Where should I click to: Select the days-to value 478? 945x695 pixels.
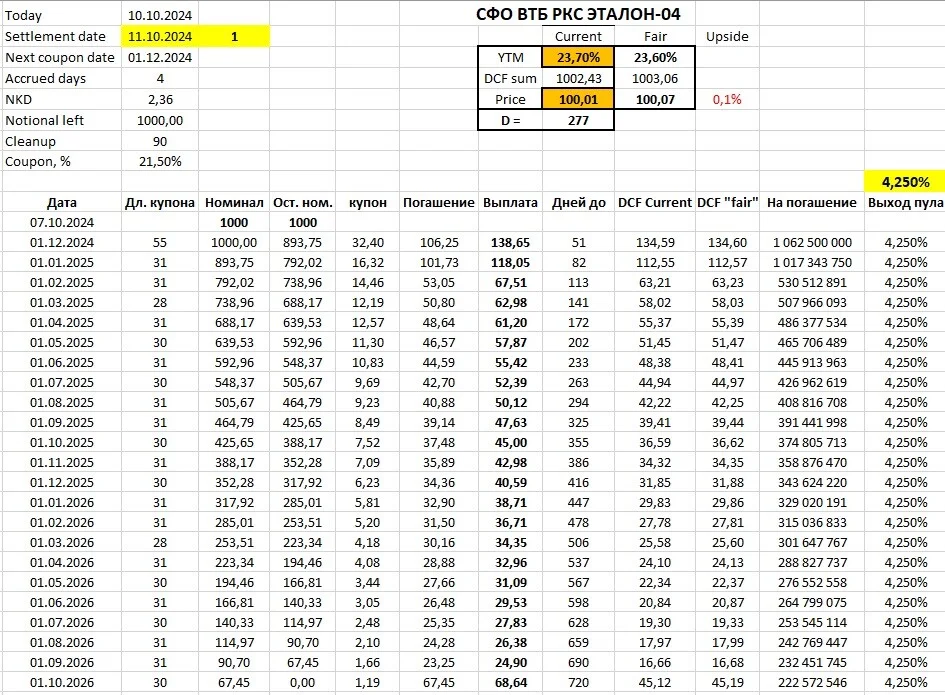point(578,522)
